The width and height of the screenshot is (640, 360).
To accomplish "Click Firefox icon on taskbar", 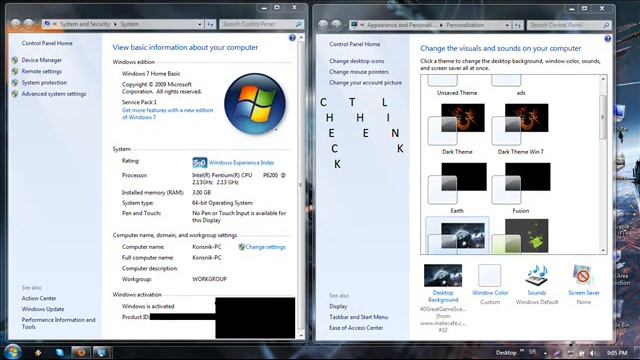I will pos(81,352).
